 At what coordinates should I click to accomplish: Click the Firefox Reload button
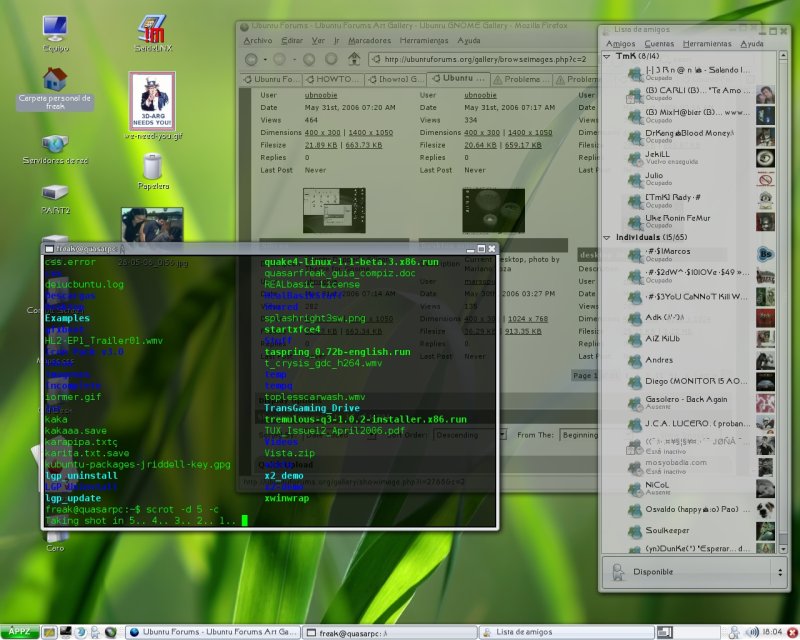(x=309, y=60)
